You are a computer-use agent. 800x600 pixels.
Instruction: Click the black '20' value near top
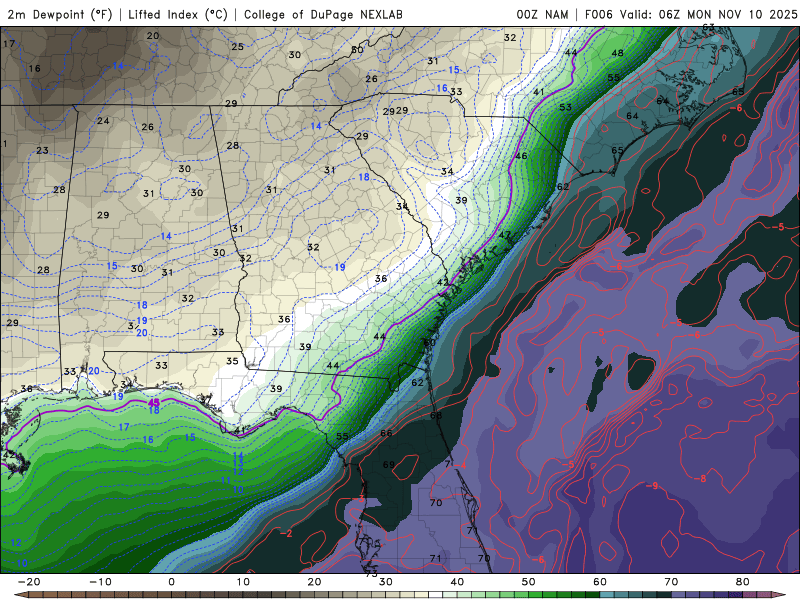pyautogui.click(x=153, y=36)
